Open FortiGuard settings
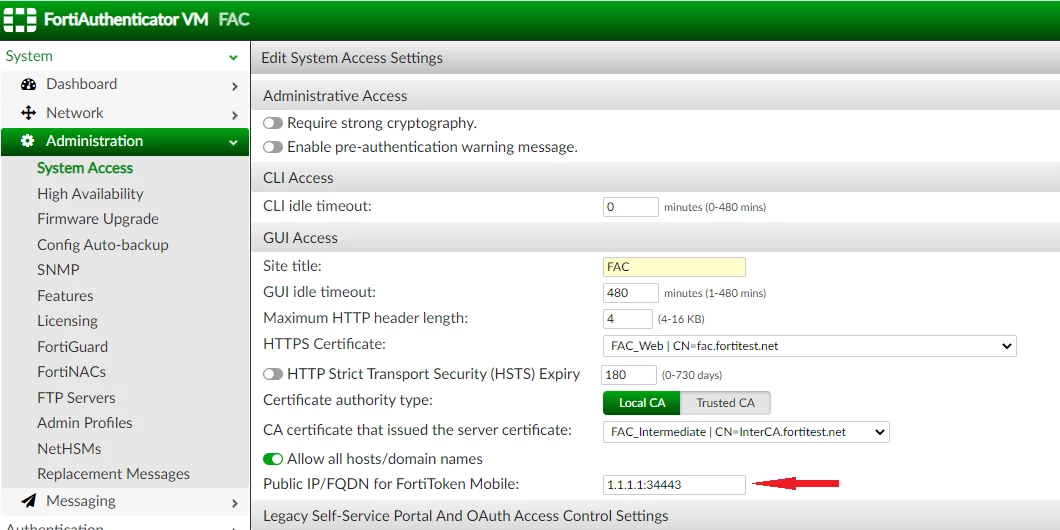Screen dimensions: 1060x530 72,346
